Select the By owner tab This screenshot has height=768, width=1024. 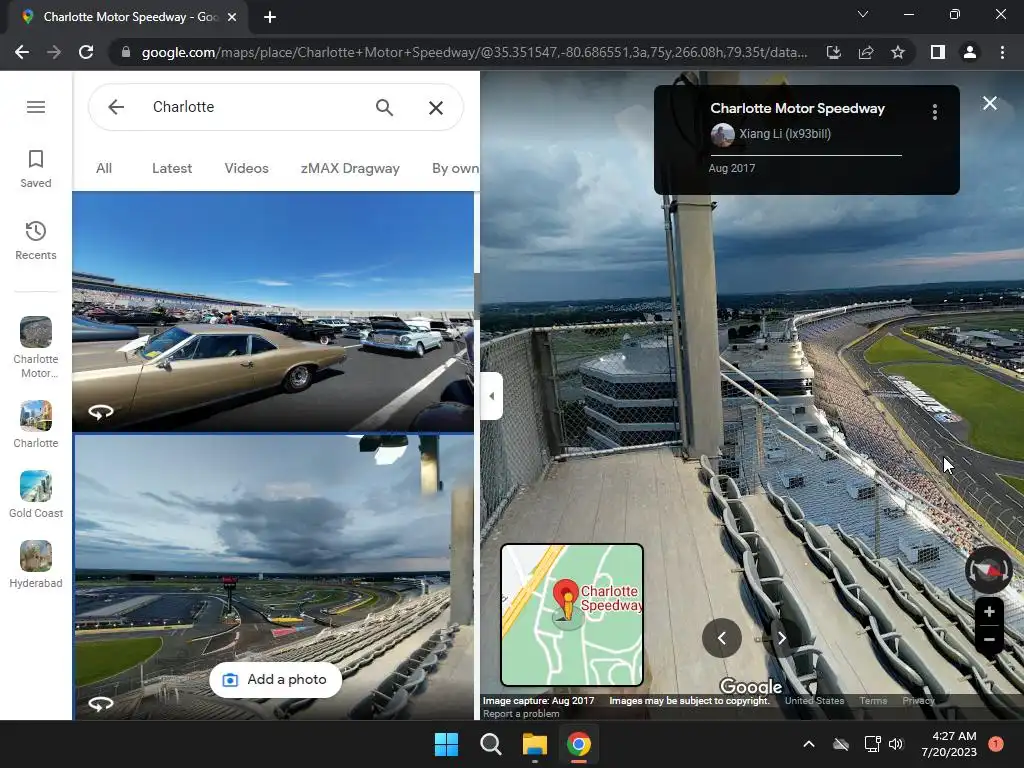455,168
